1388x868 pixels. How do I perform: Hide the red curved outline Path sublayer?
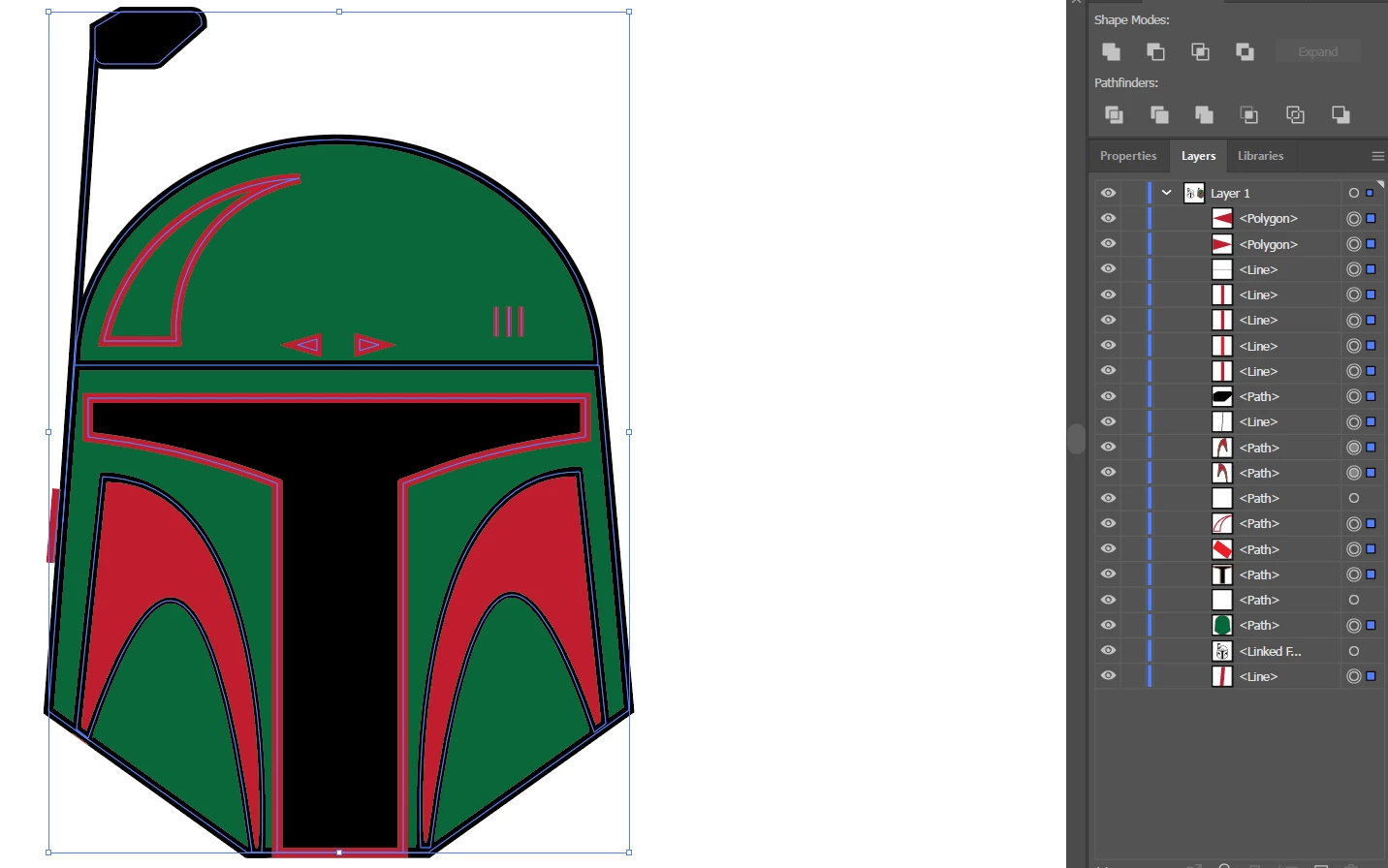[1108, 523]
